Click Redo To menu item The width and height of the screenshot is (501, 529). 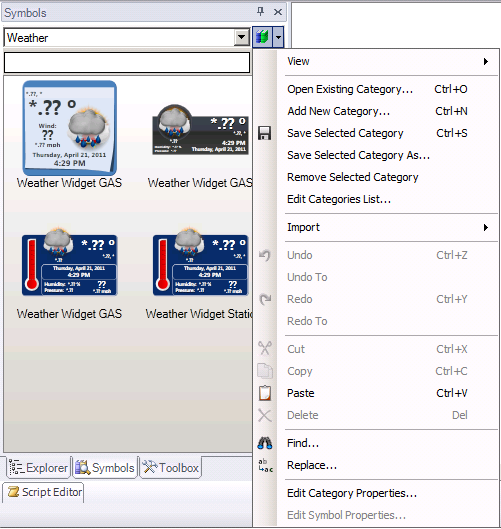pyautogui.click(x=375, y=321)
